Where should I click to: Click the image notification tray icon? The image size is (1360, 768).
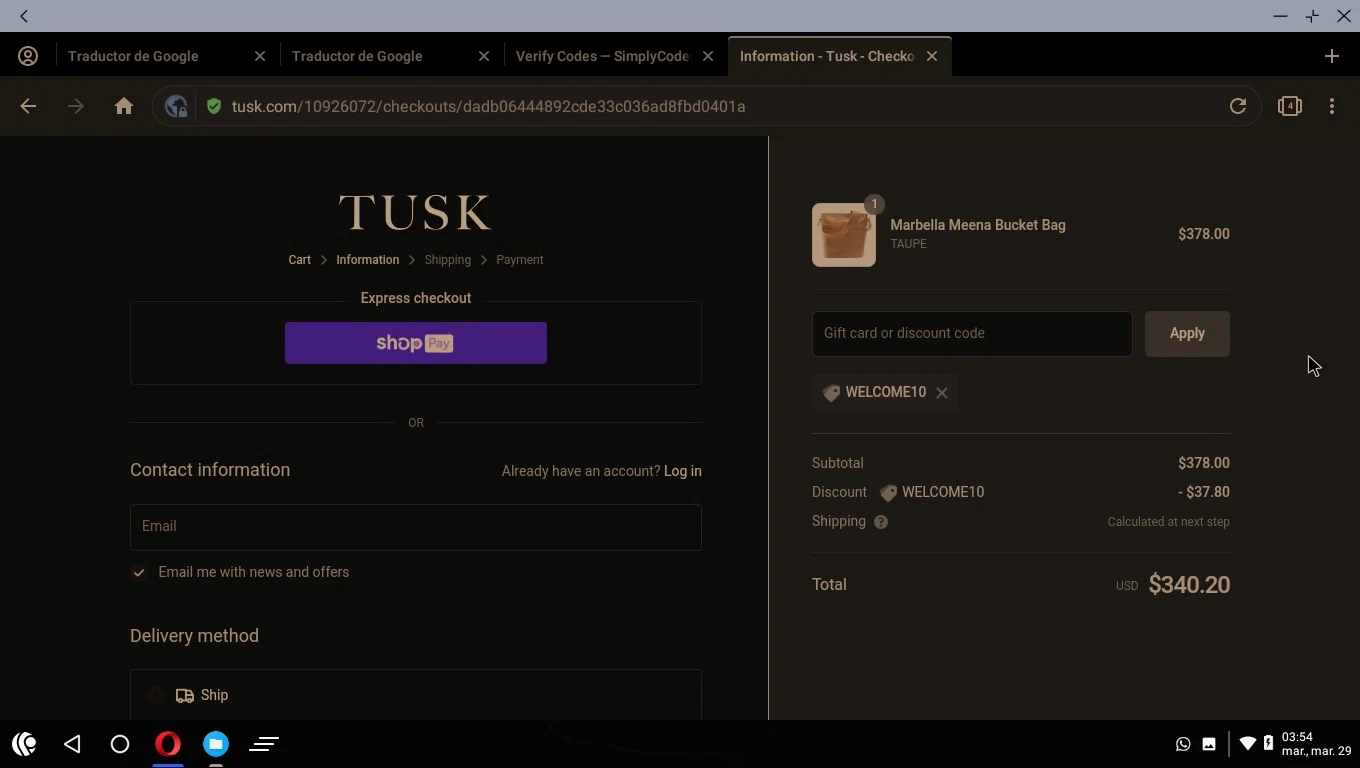point(1209,744)
